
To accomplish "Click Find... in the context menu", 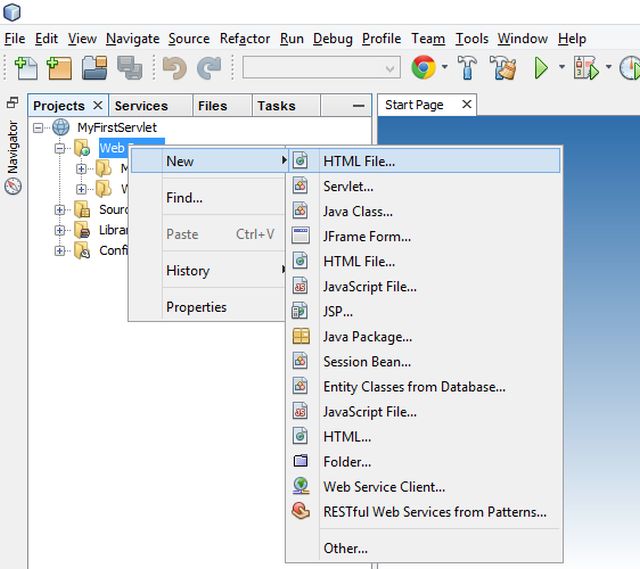I will pyautogui.click(x=208, y=198).
